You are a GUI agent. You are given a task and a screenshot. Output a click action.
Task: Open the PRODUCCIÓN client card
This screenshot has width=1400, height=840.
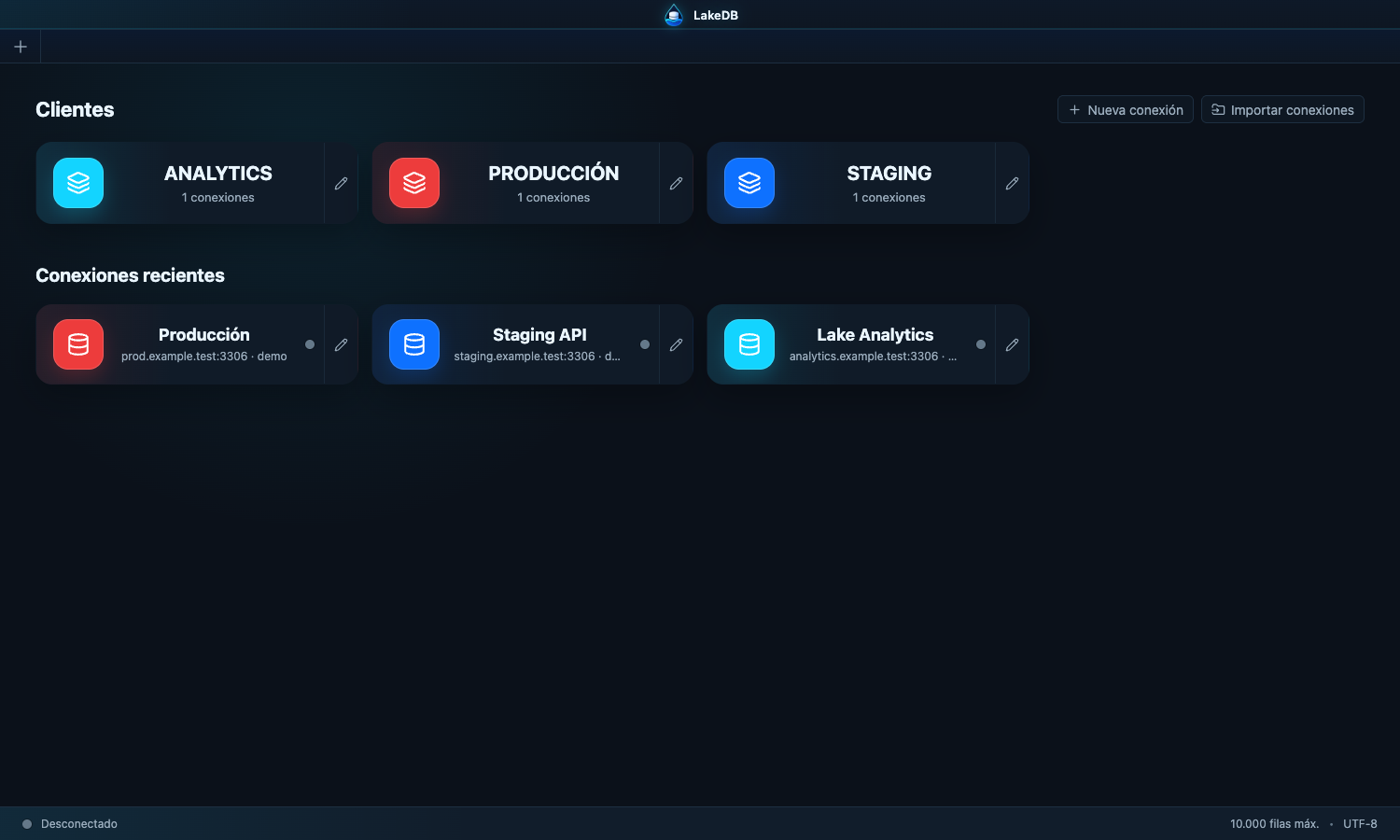pyautogui.click(x=515, y=183)
